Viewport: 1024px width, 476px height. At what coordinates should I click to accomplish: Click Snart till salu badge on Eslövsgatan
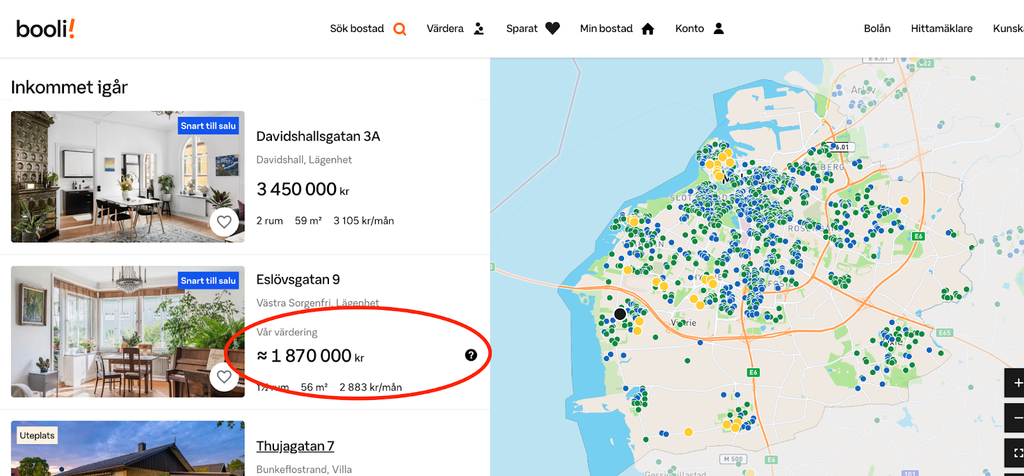click(208, 281)
